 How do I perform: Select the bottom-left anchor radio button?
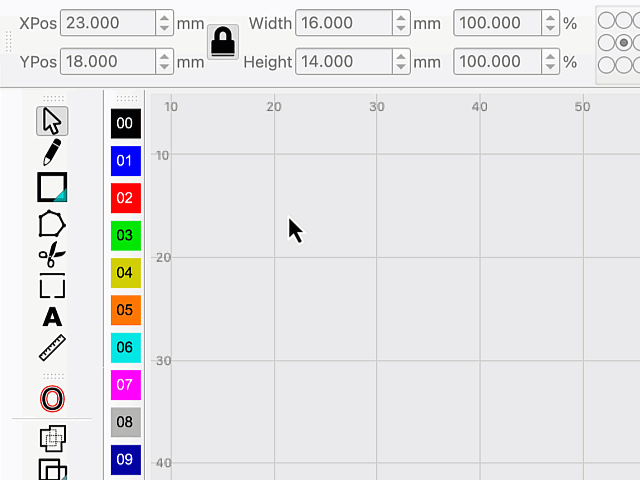point(606,65)
